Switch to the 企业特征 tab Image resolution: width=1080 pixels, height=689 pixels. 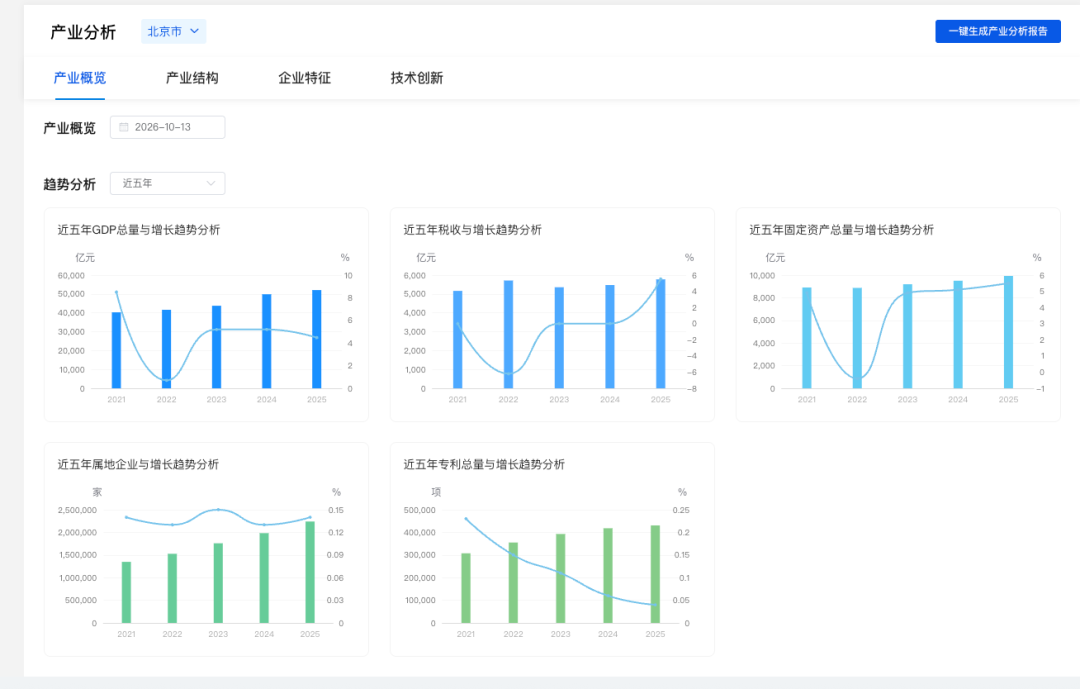pos(304,78)
